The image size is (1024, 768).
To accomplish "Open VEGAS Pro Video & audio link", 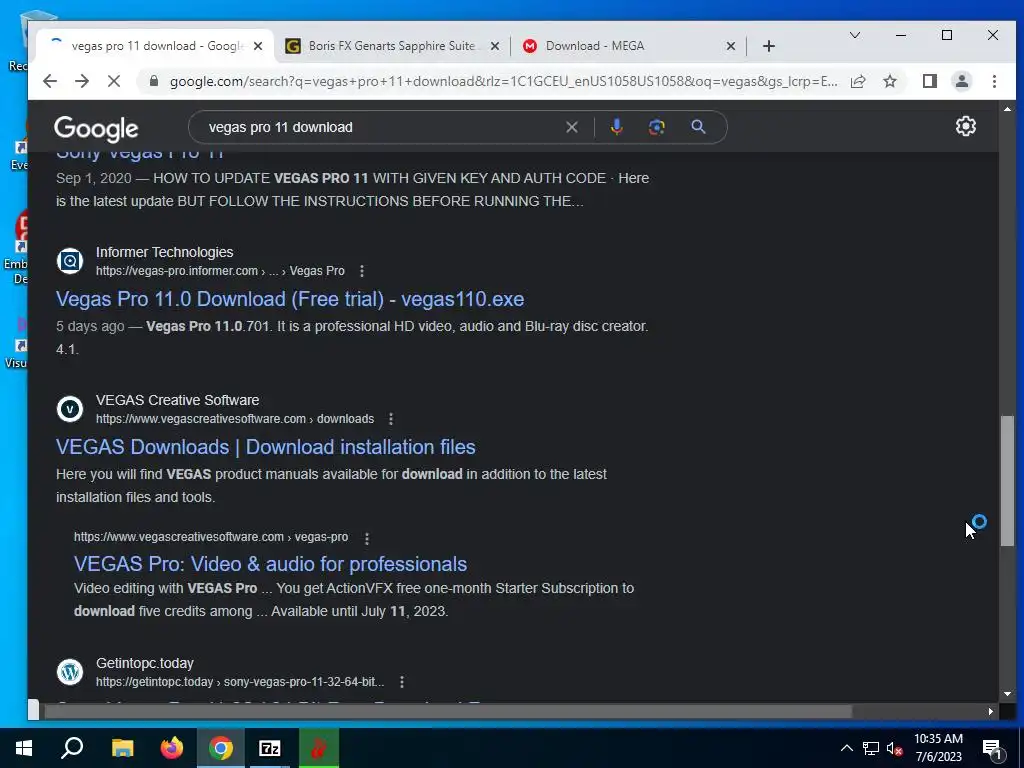I will tap(270, 564).
